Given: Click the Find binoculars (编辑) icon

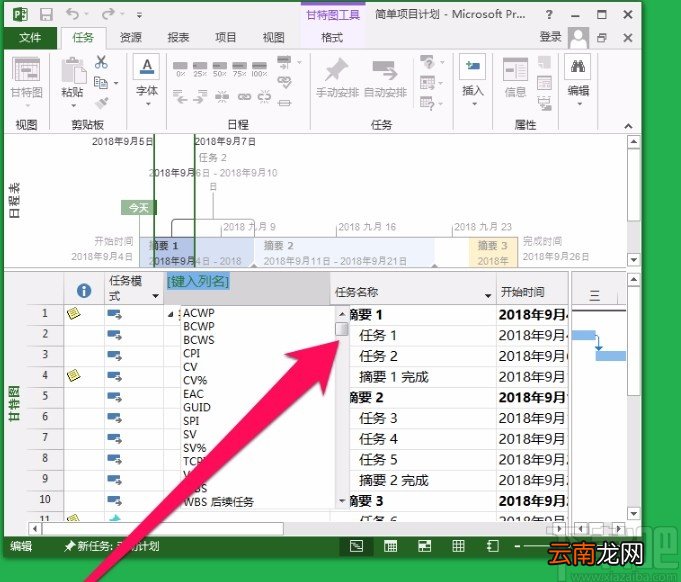Looking at the screenshot, I should click(x=578, y=66).
